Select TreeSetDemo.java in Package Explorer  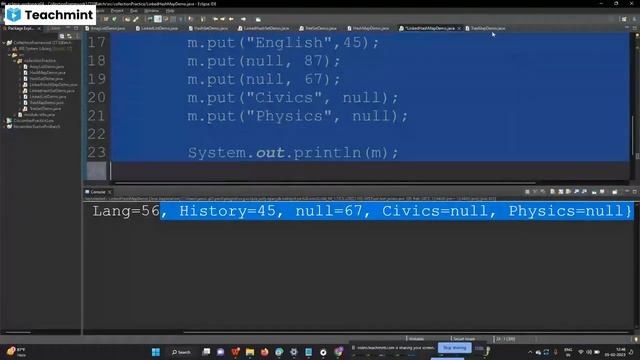(x=42, y=109)
